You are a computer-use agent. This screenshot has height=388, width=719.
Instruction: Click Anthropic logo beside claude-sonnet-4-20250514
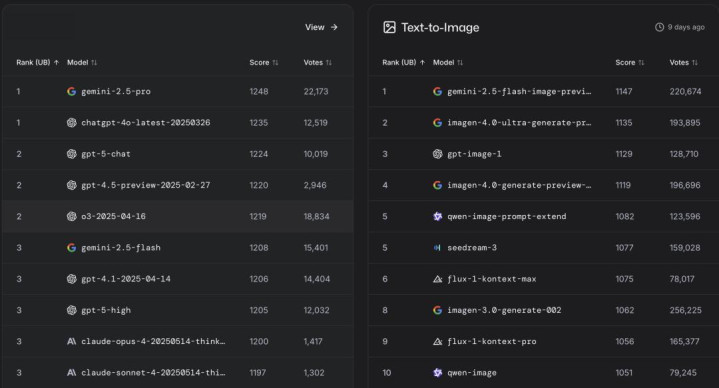(72, 372)
